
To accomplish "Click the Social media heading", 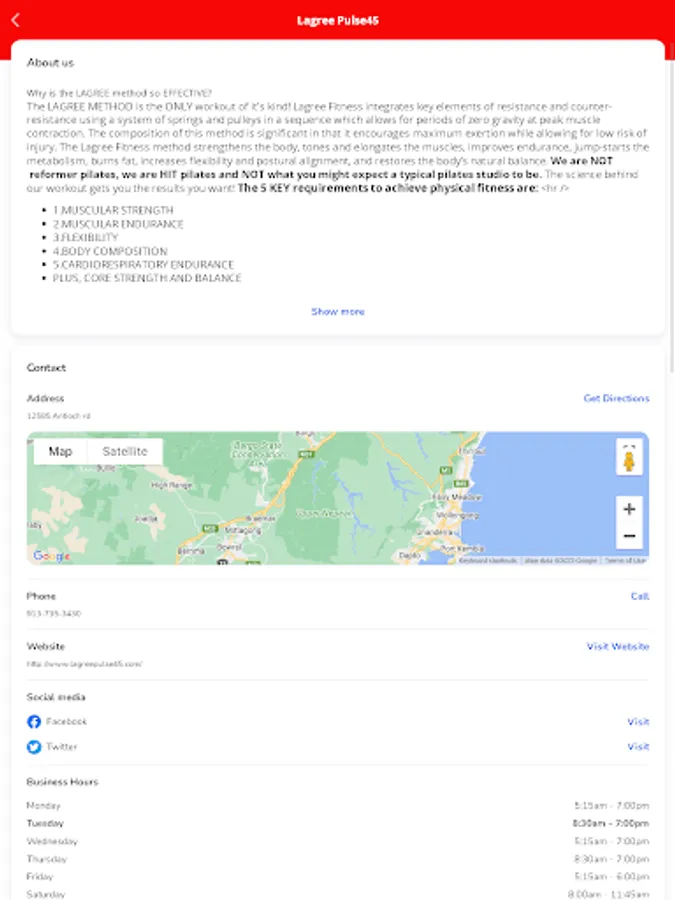I will coord(56,697).
